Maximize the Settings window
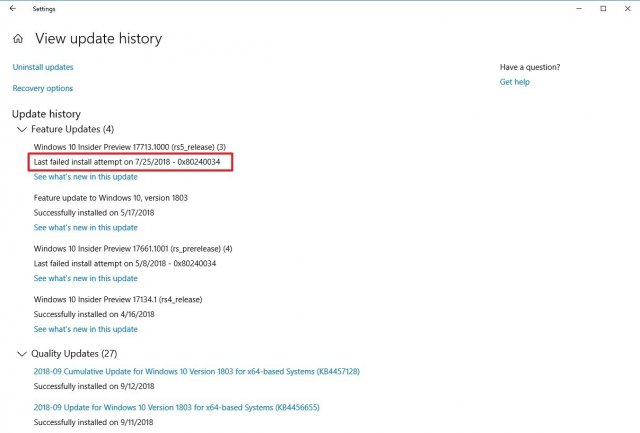 [603, 9]
